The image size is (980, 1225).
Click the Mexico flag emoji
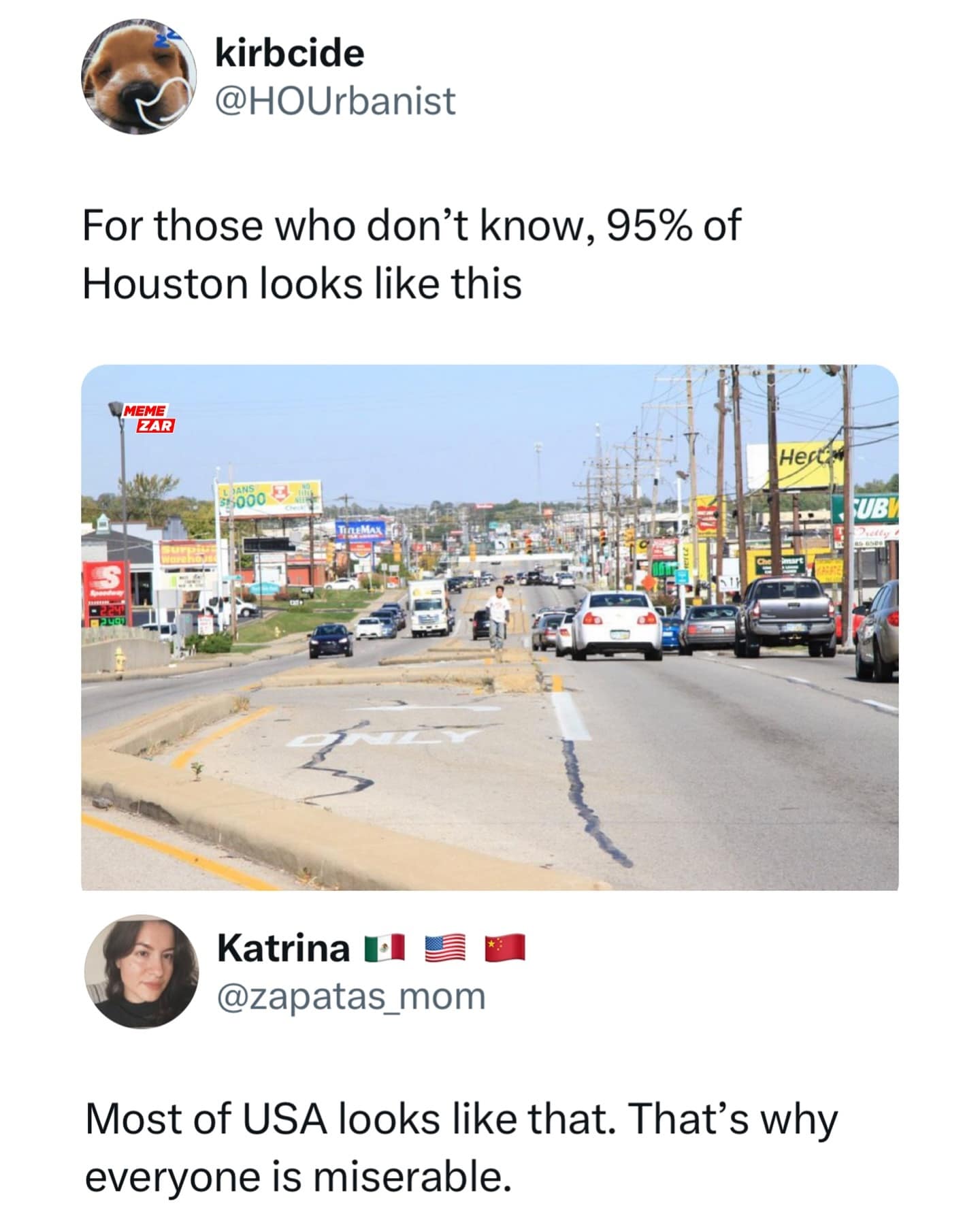[385, 947]
